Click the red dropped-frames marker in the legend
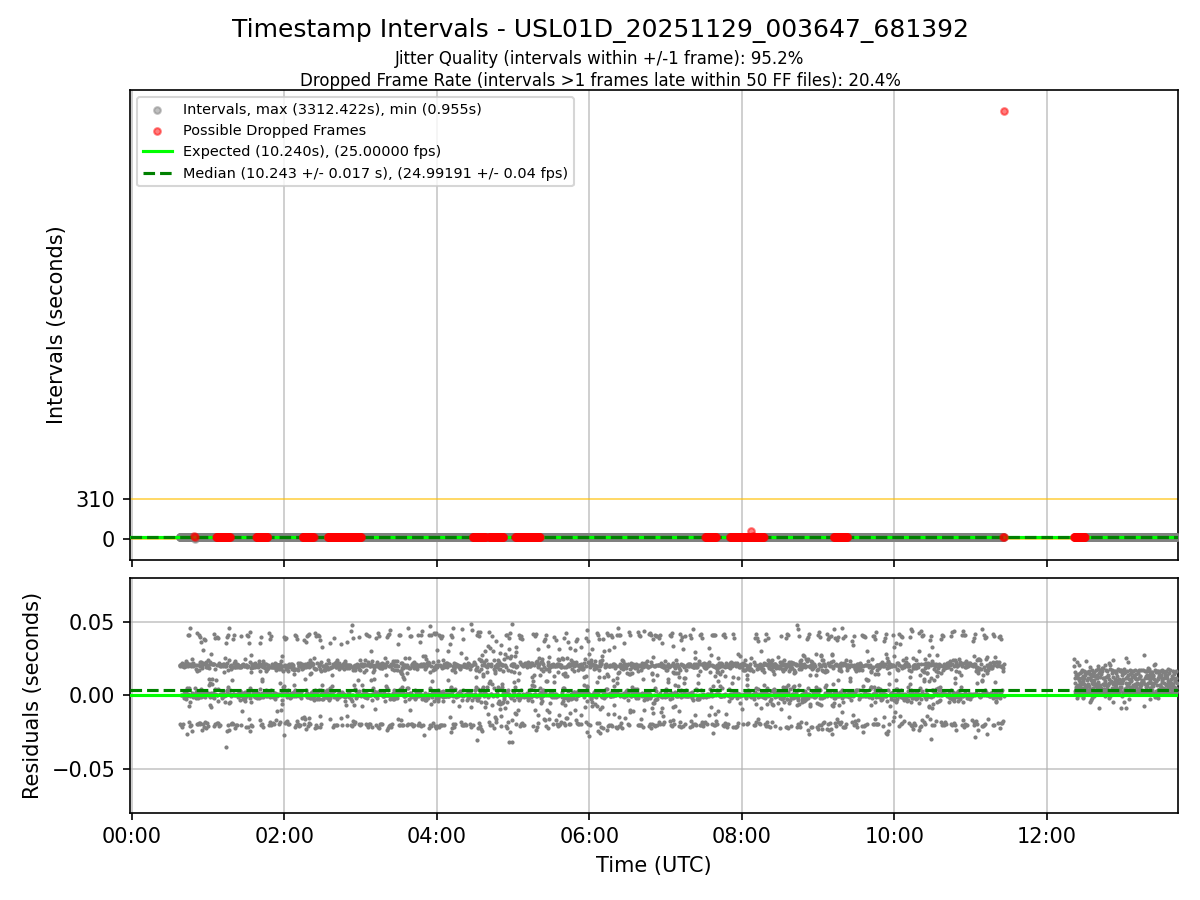 [157, 130]
